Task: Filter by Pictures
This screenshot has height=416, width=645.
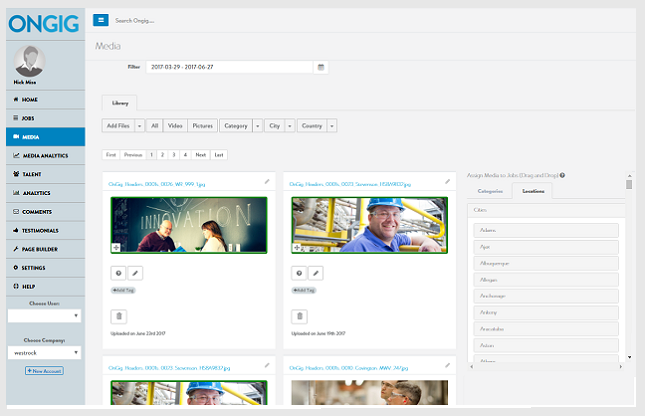Action: click(x=203, y=125)
